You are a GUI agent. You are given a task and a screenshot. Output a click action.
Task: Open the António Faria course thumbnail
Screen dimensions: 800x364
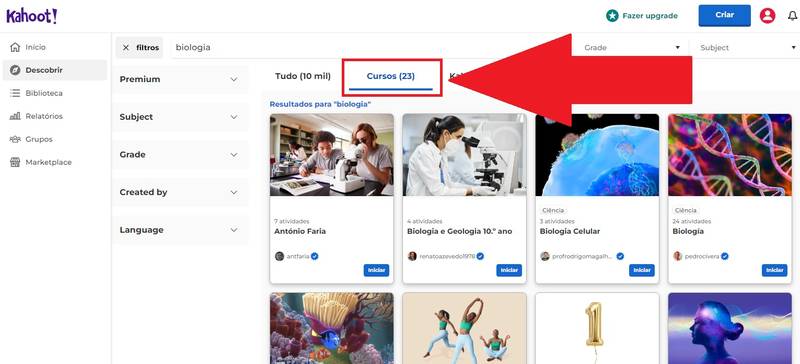tap(332, 155)
